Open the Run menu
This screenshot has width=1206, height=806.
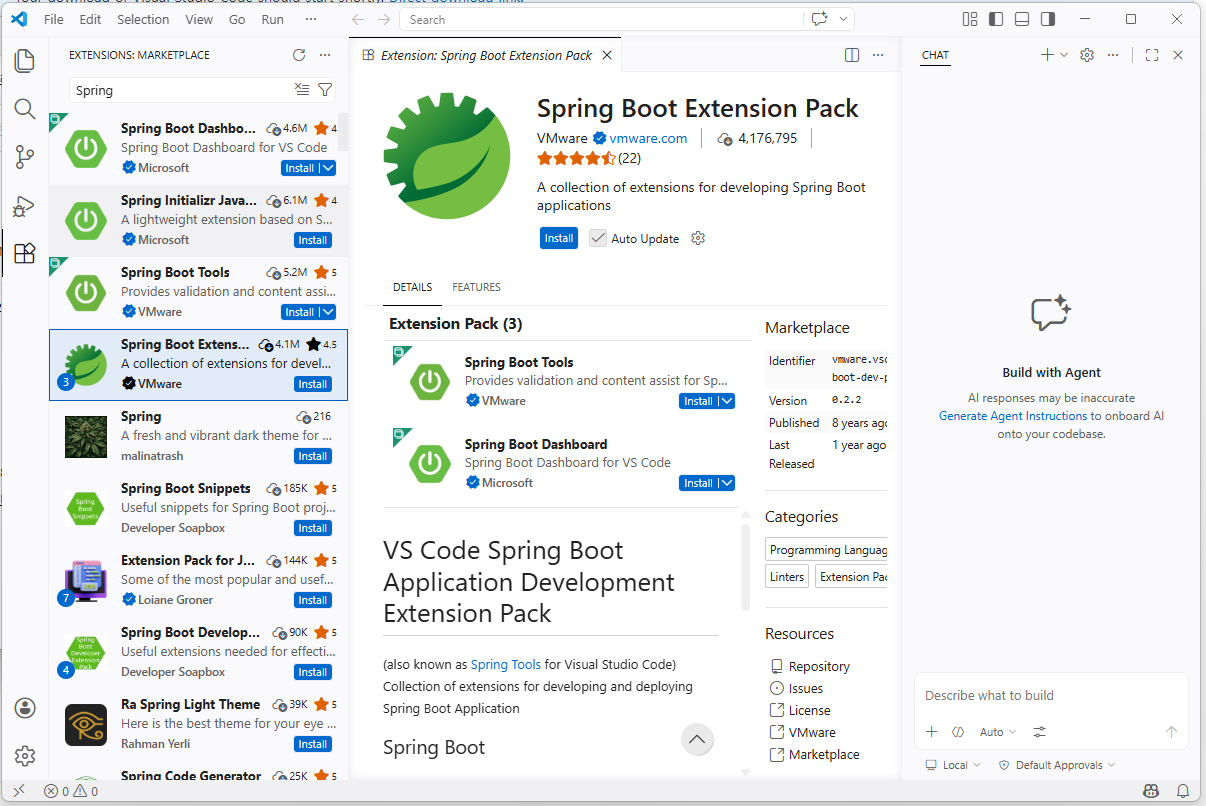pyautogui.click(x=272, y=19)
